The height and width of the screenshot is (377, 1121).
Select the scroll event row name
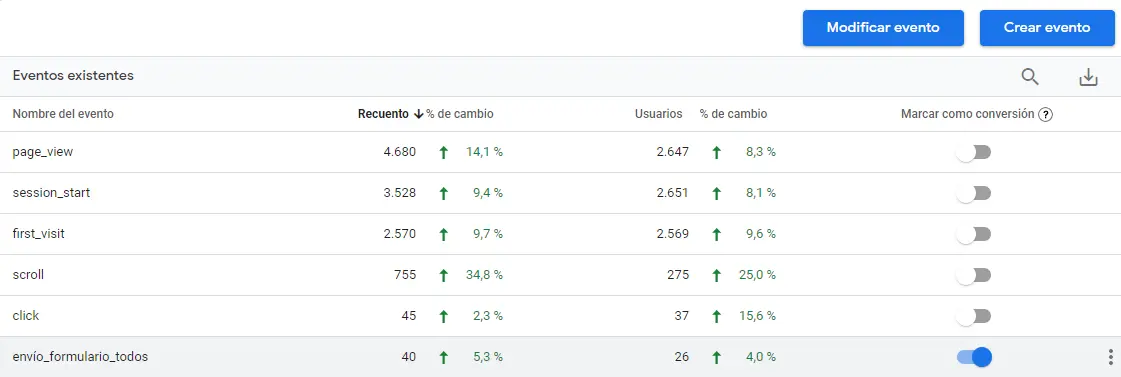pos(28,275)
